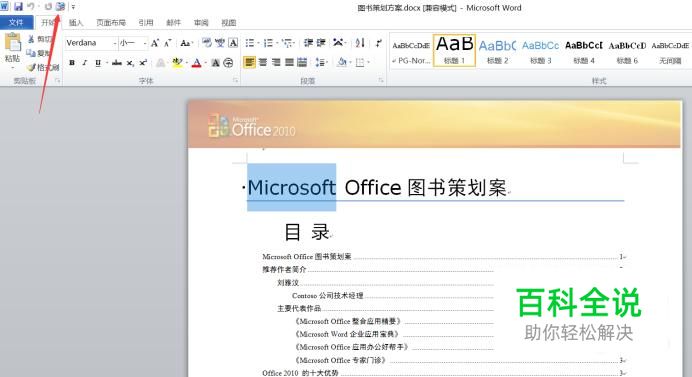692x377 pixels.
Task: Apply Character Shading to the selection
Action: click(215, 63)
